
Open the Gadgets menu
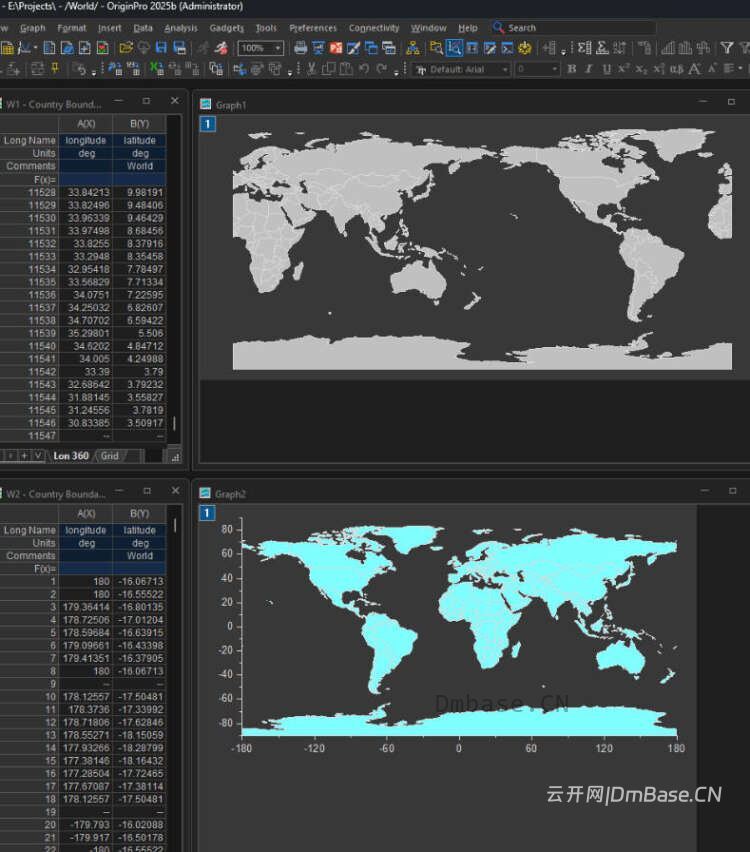click(227, 28)
